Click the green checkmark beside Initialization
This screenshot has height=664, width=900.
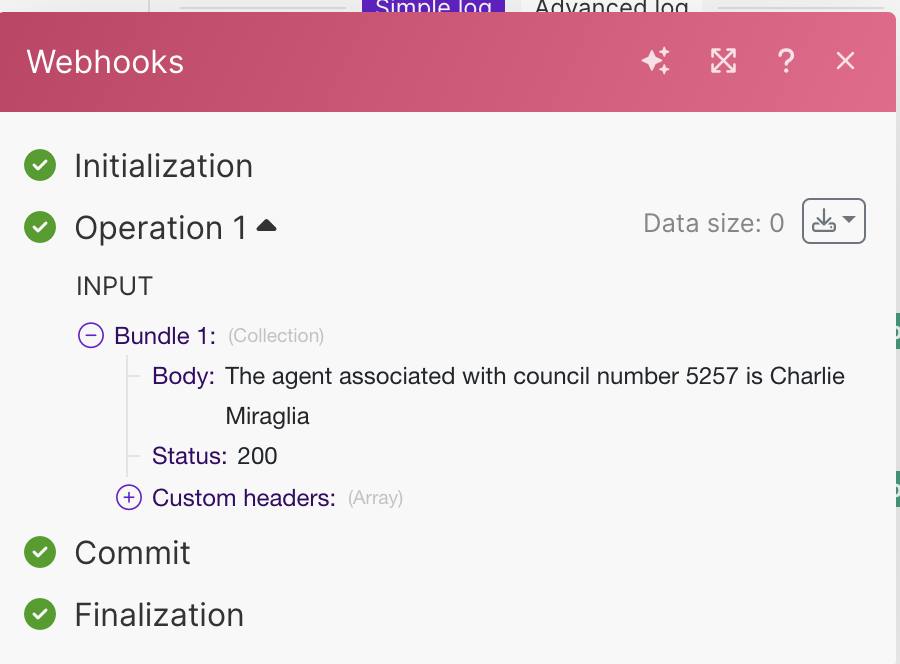40,165
